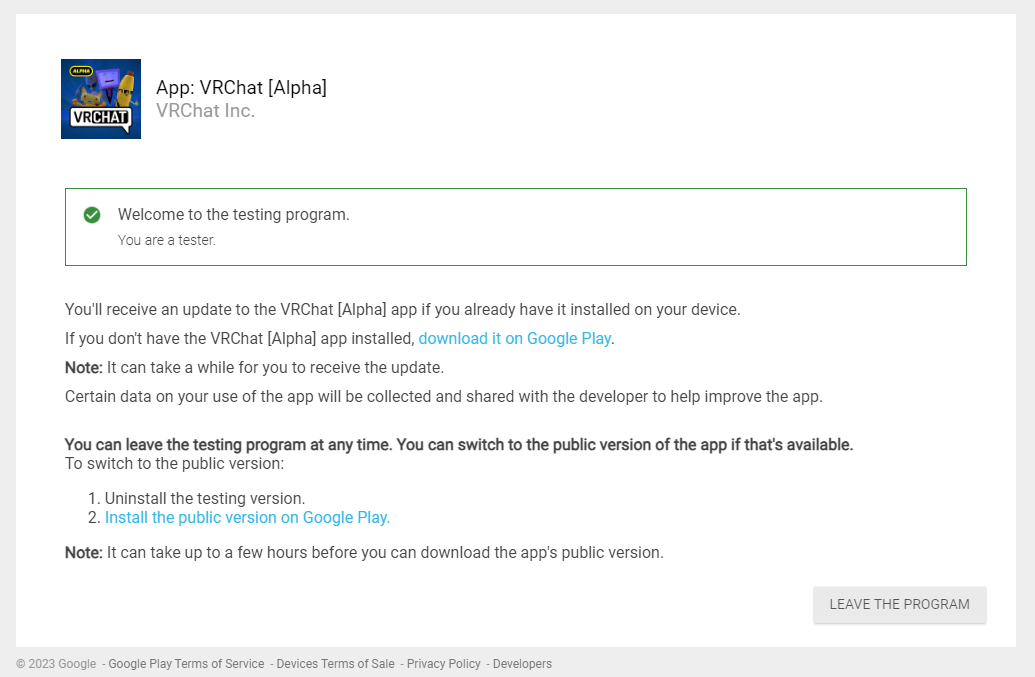Open the Developers page

click(522, 663)
